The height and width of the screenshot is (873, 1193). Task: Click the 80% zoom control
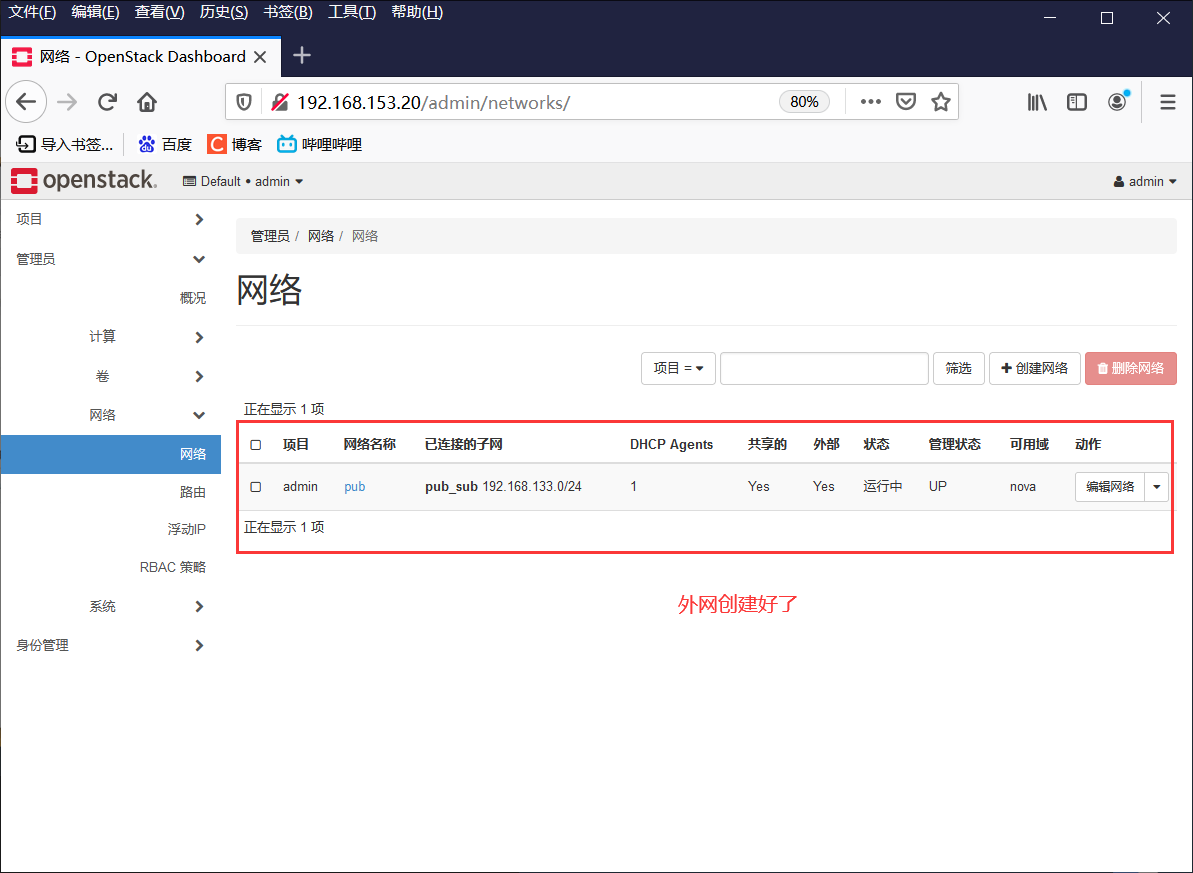coord(804,101)
